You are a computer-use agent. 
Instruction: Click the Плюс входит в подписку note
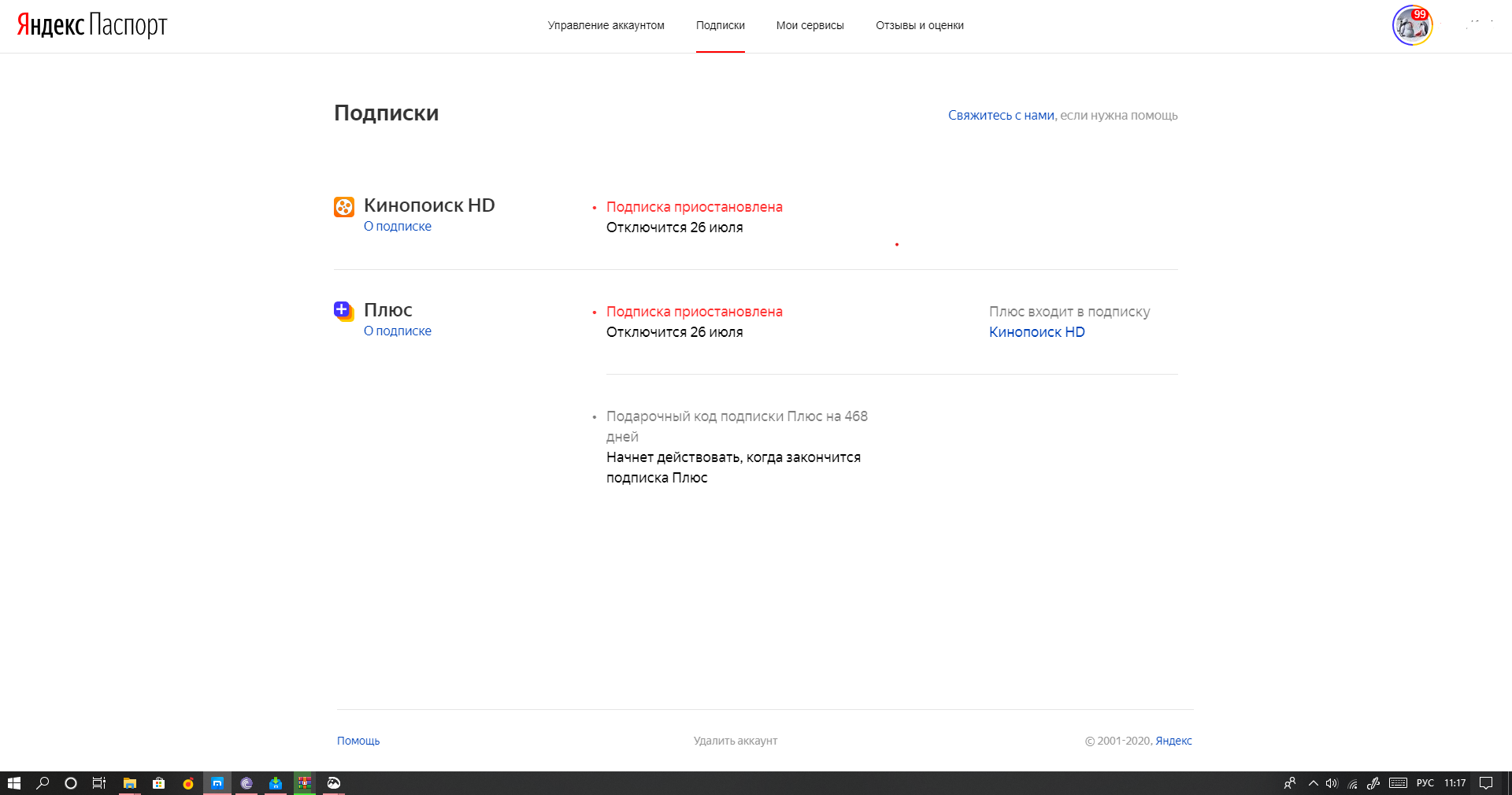[x=1069, y=312]
